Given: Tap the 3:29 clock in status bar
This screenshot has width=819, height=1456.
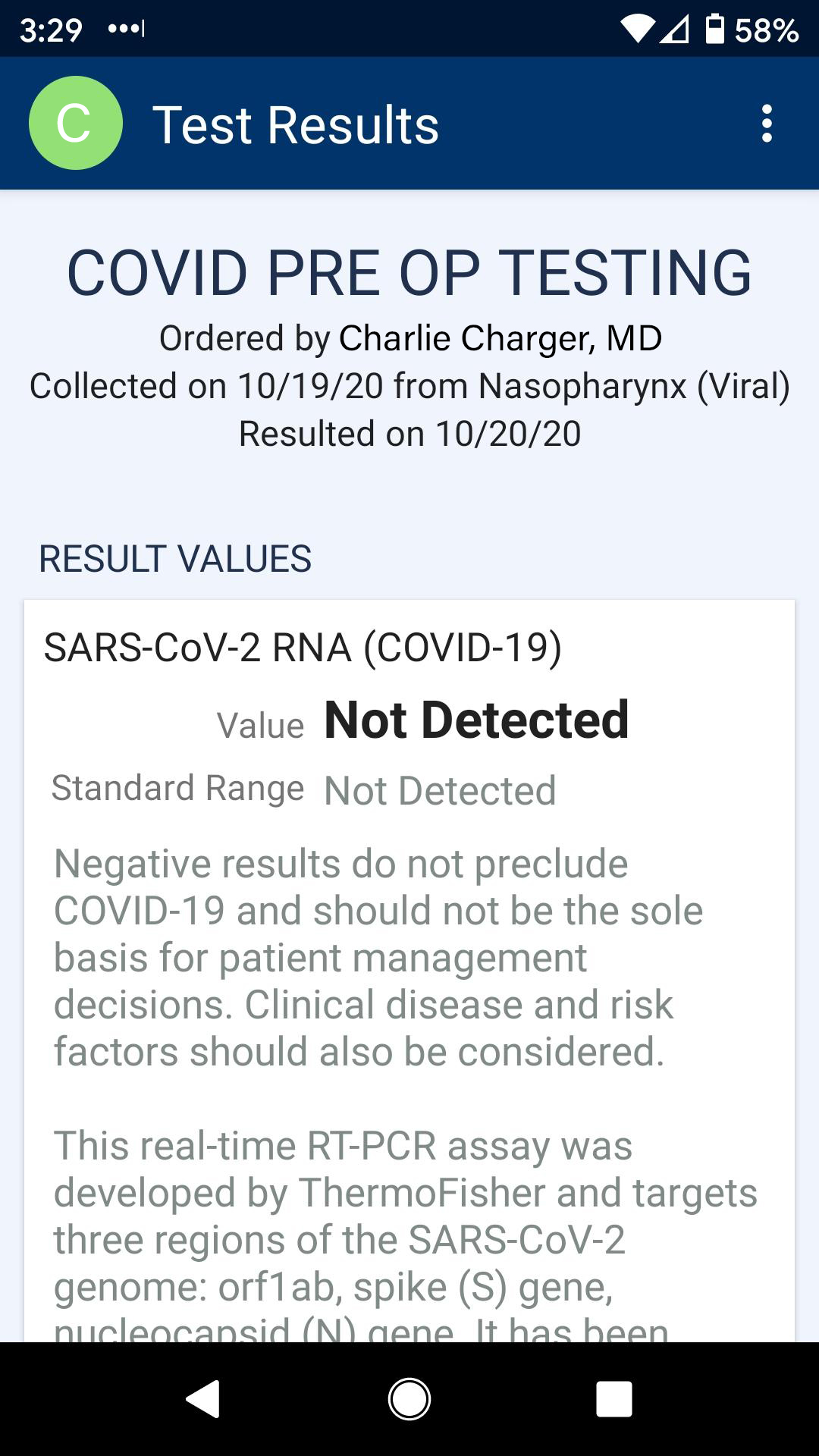Looking at the screenshot, I should point(51,30).
